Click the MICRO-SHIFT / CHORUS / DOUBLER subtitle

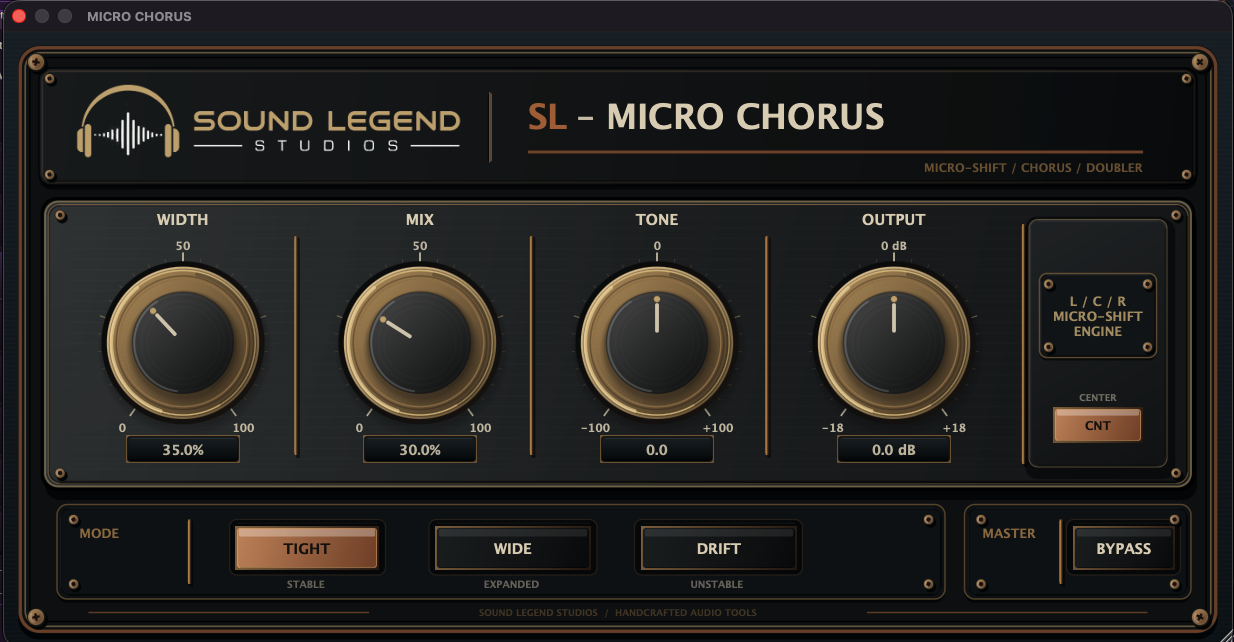tap(1033, 168)
